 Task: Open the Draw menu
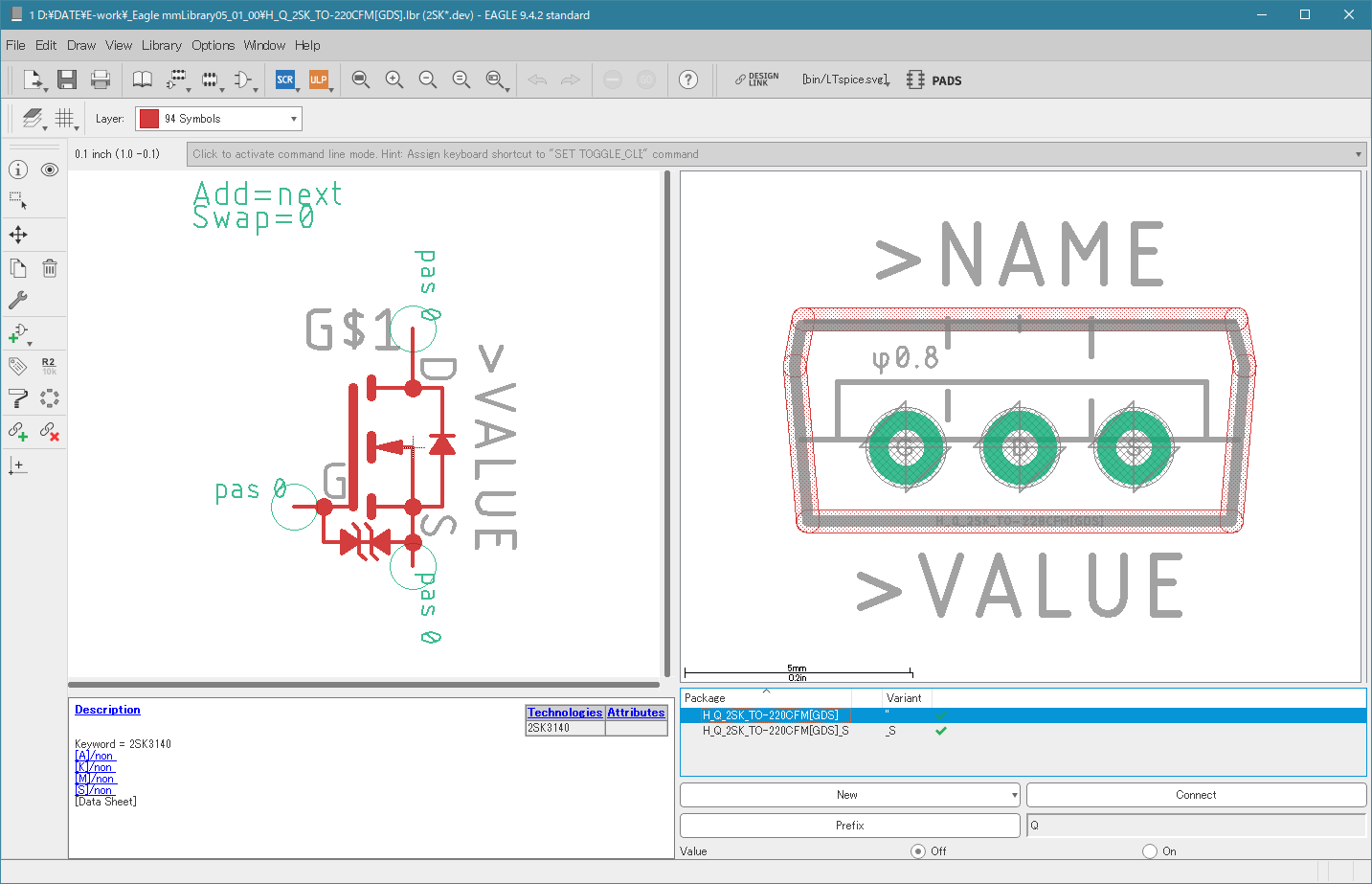click(x=81, y=45)
